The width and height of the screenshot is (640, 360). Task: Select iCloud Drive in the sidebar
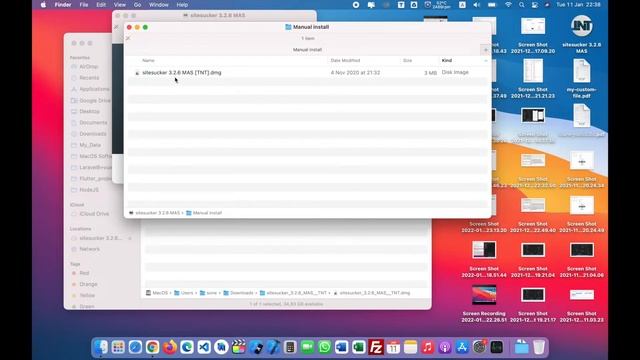click(x=94, y=214)
